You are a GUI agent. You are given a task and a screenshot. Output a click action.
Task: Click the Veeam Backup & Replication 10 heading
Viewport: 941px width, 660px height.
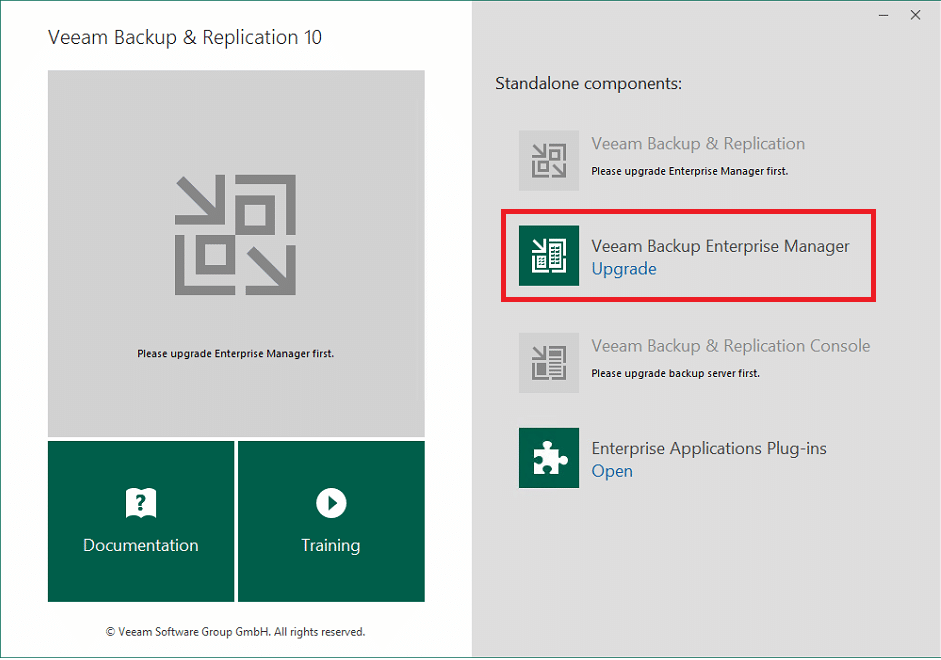coord(185,37)
